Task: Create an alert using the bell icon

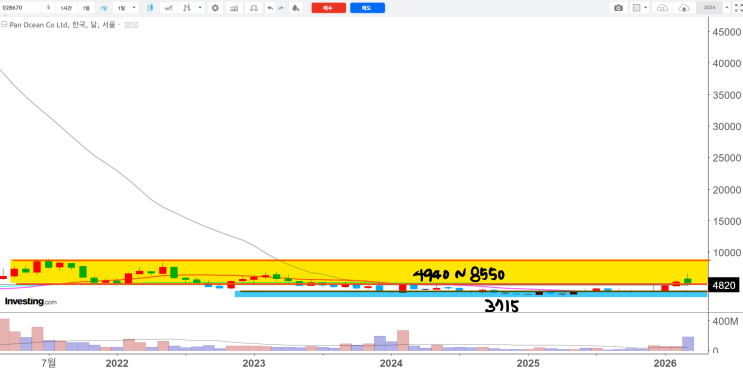Action: pyautogui.click(x=296, y=8)
